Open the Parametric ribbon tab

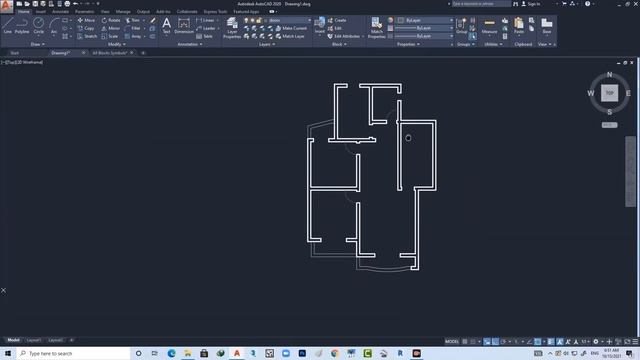(84, 11)
